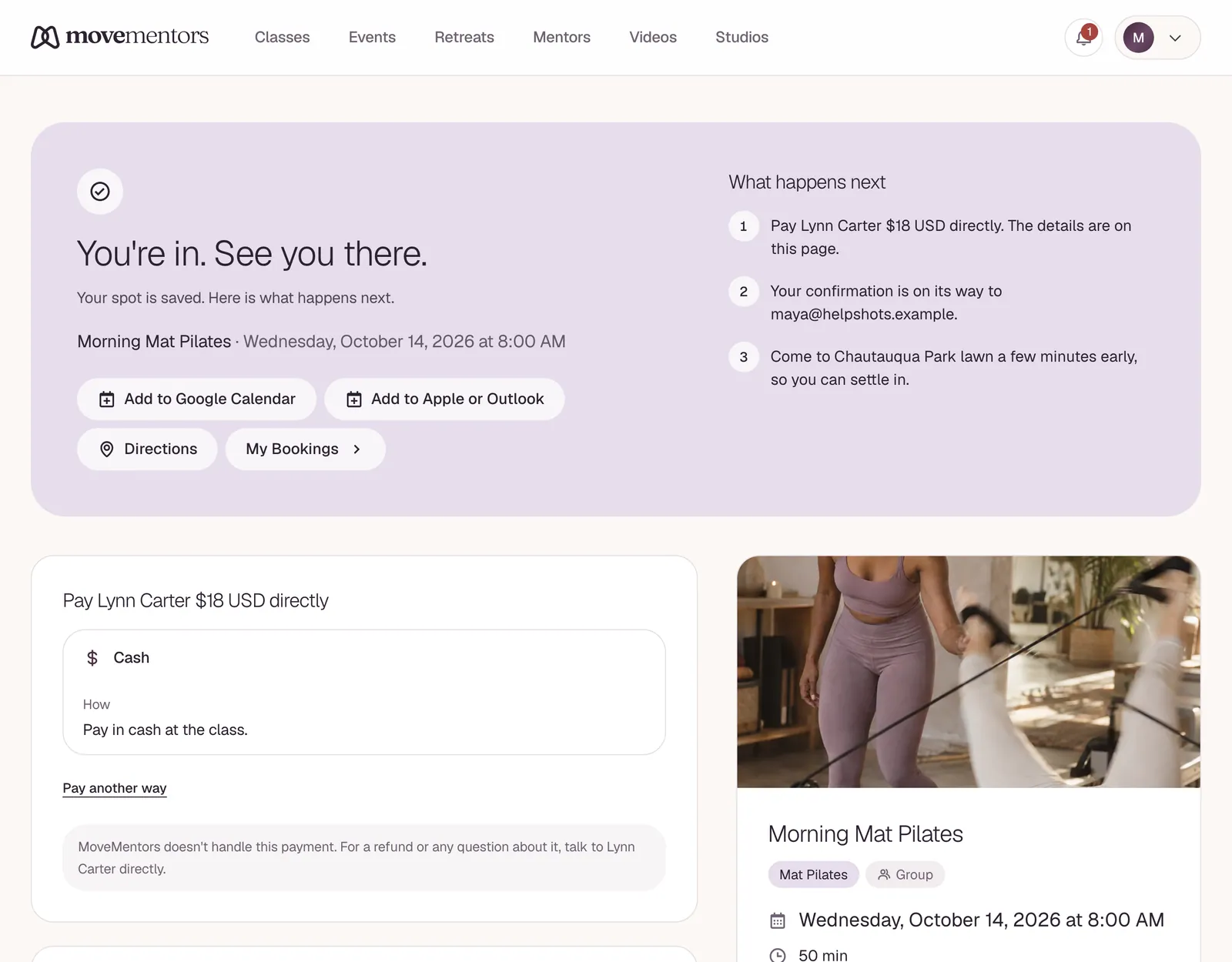Go to the Classes menu item

[x=282, y=37]
